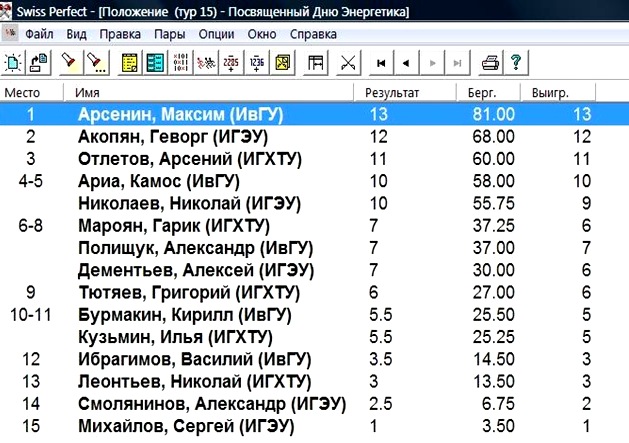Select row Михайлов, Сергей (ИГЭУ)
This screenshot has height=443, width=629.
(314, 426)
